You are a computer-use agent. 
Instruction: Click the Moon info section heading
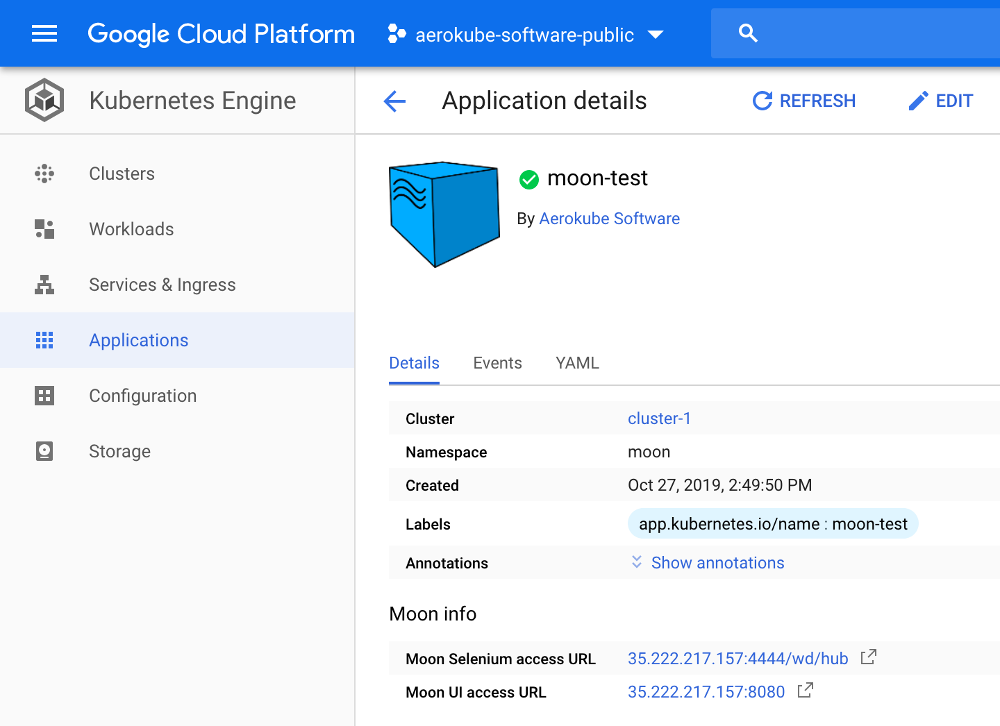coord(432,614)
